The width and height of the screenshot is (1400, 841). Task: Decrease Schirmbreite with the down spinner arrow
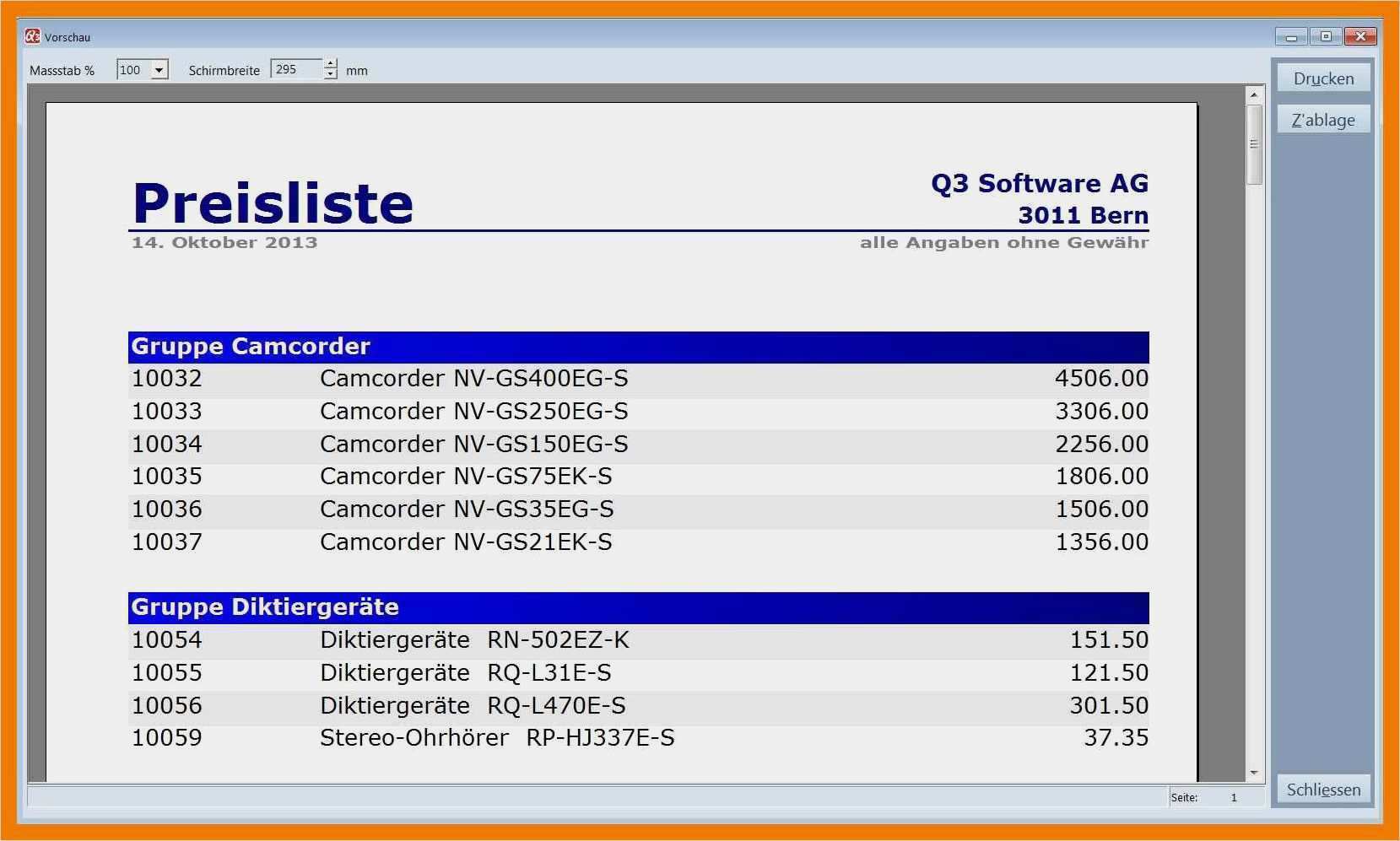click(331, 75)
